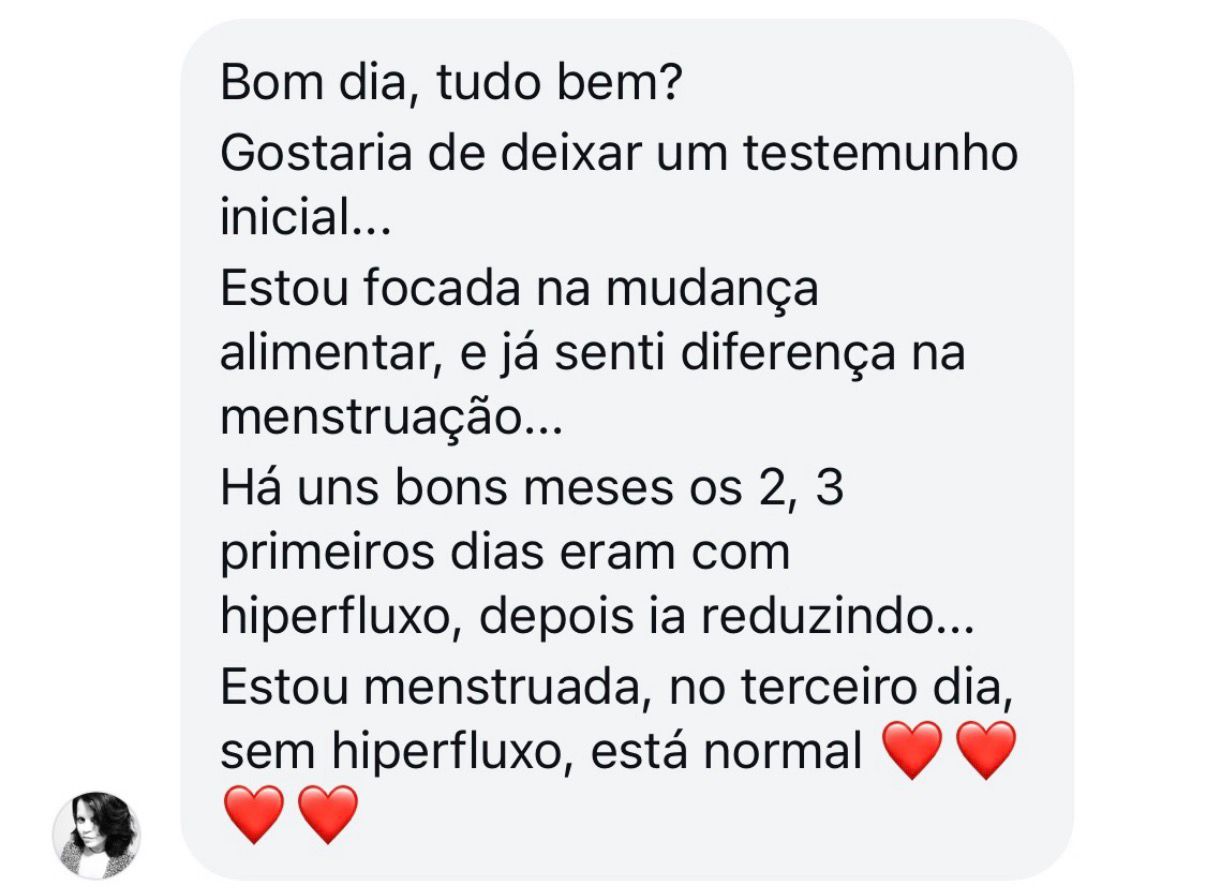This screenshot has height=896, width=1206.
Task: Click the right heart on the bottom row
Action: click(327, 814)
